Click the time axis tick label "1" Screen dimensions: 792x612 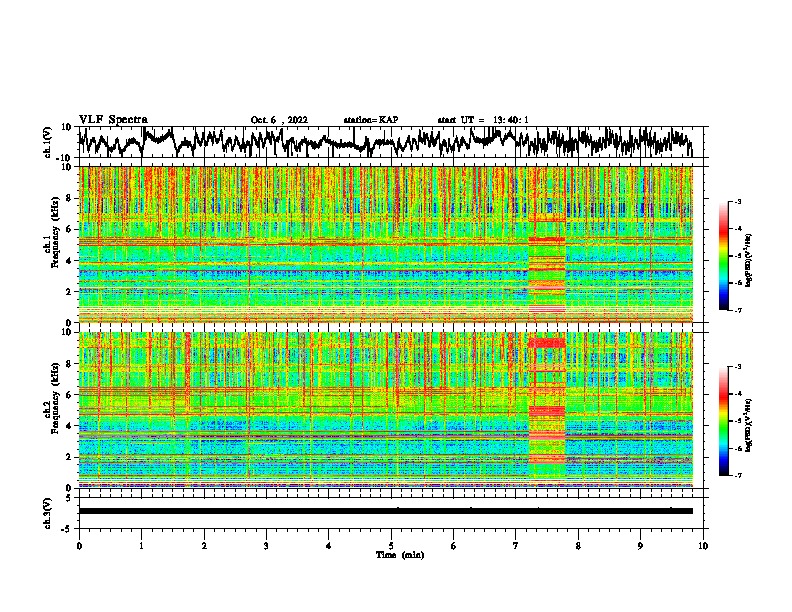[141, 546]
